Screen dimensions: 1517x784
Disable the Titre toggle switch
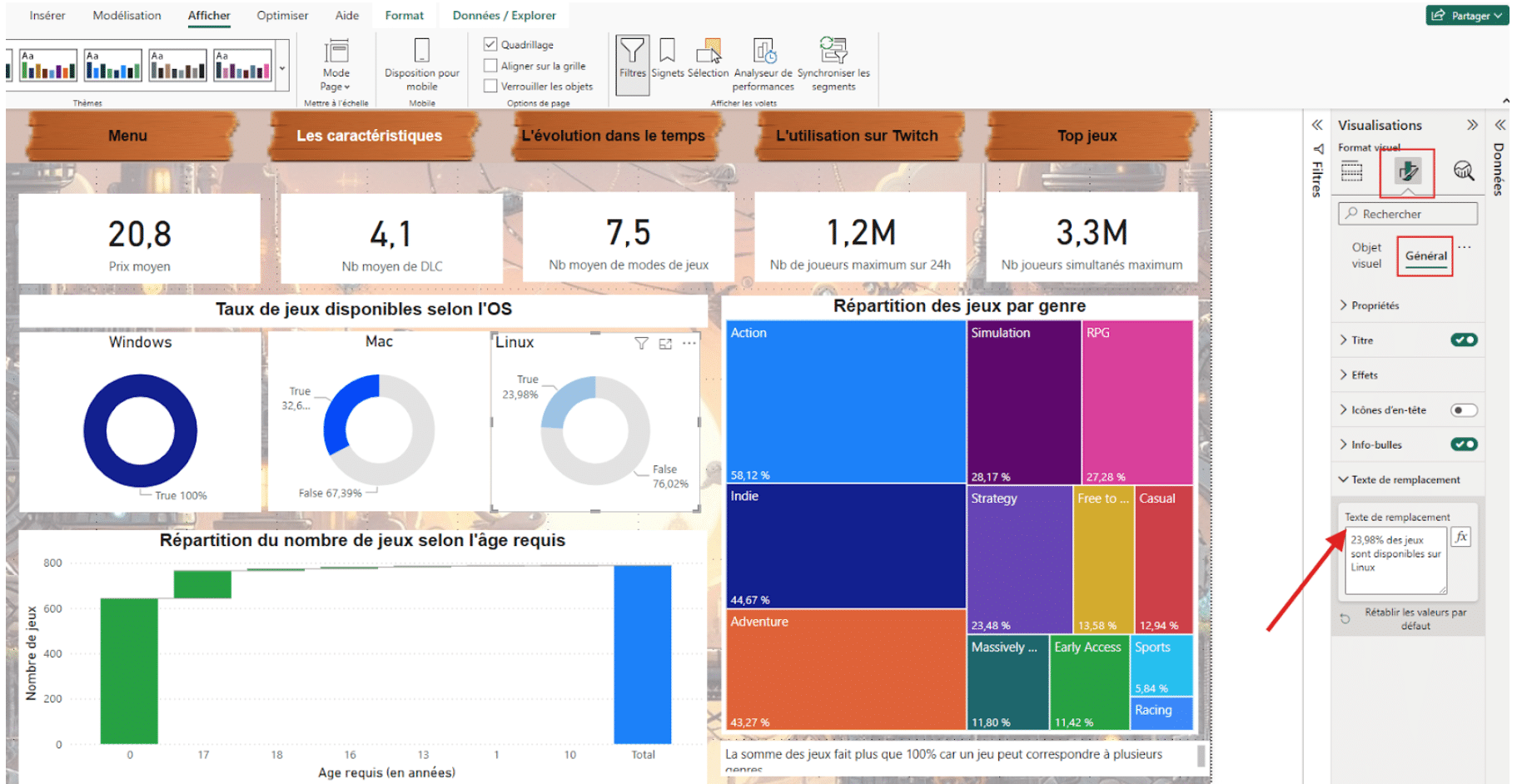(1463, 340)
